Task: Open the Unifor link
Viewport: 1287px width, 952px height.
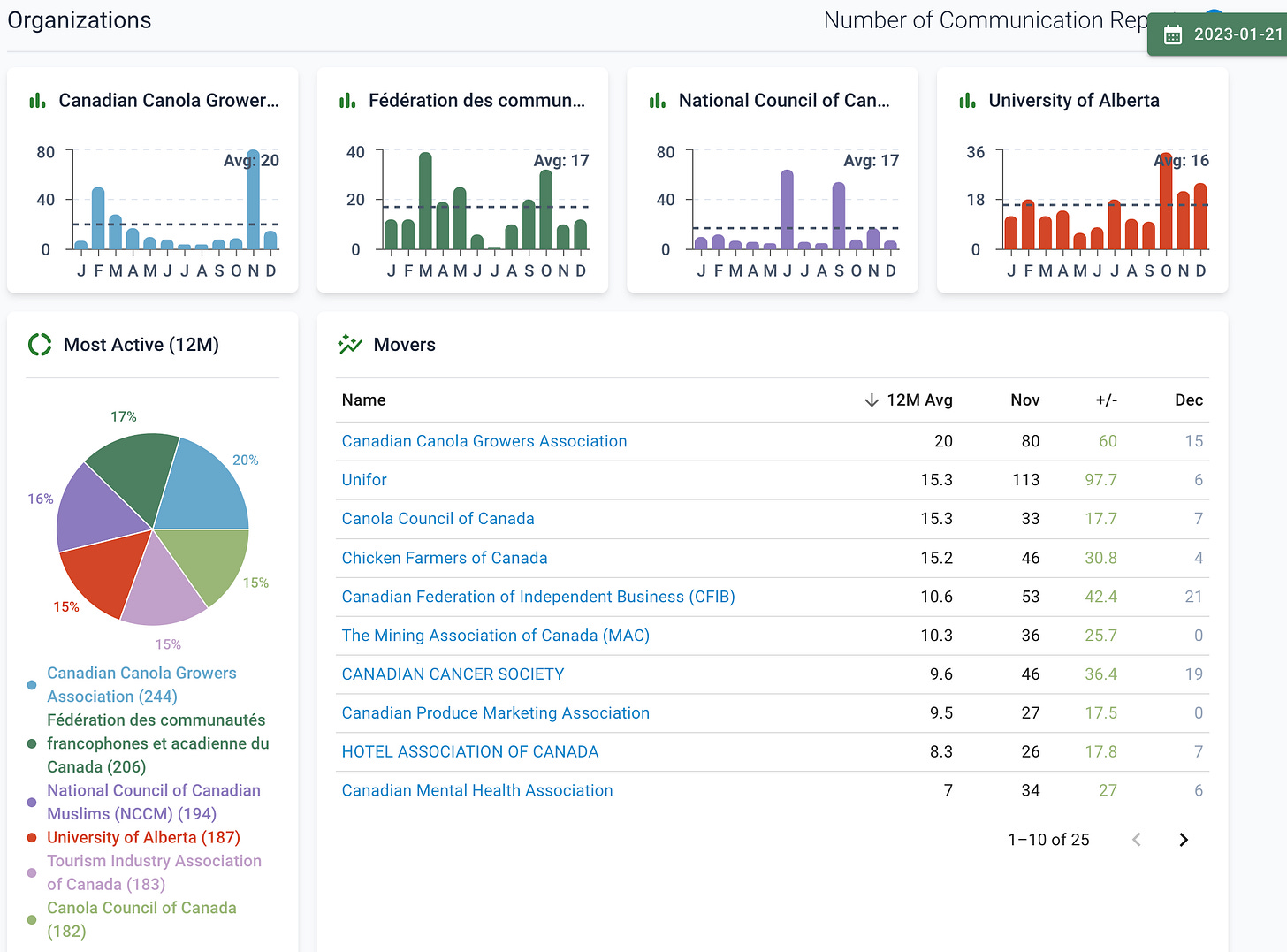Action: [x=364, y=480]
